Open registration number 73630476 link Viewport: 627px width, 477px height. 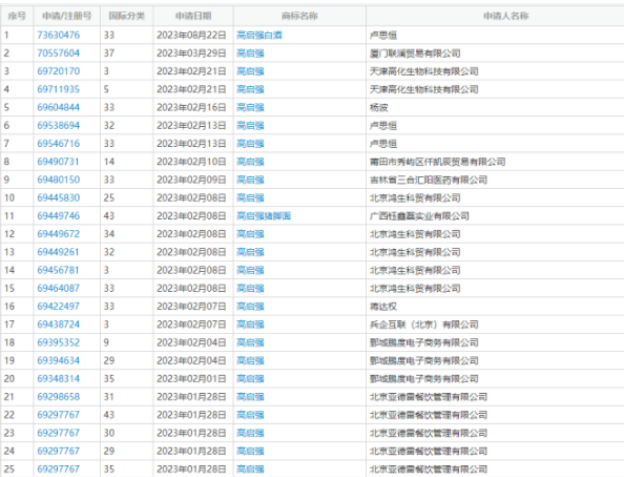point(58,35)
